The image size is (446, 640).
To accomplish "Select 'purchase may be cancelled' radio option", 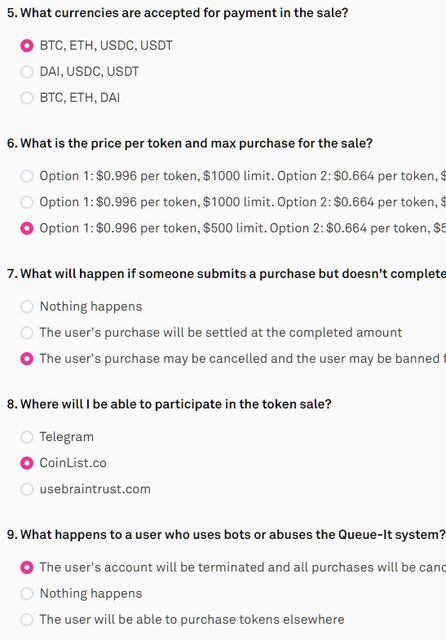I will 27,359.
